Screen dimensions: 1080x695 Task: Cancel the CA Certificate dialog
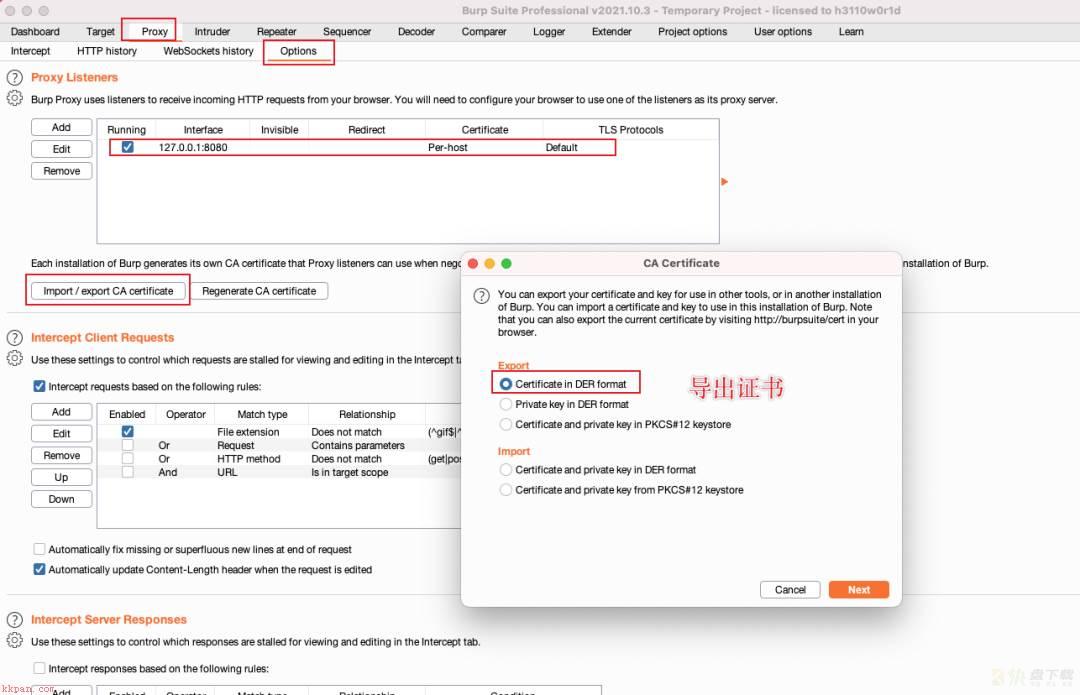pos(790,590)
